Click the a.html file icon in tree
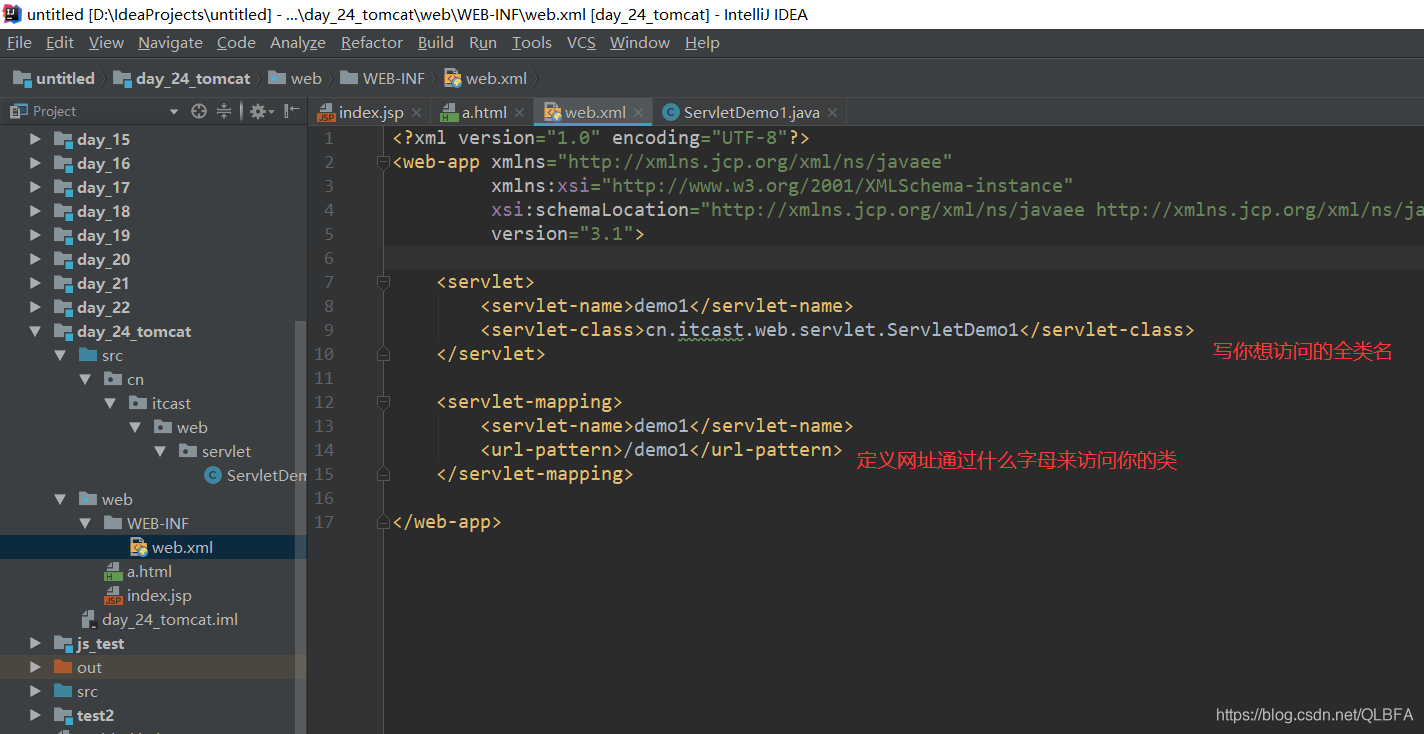Screen dimensions: 1424x734 coord(115,571)
